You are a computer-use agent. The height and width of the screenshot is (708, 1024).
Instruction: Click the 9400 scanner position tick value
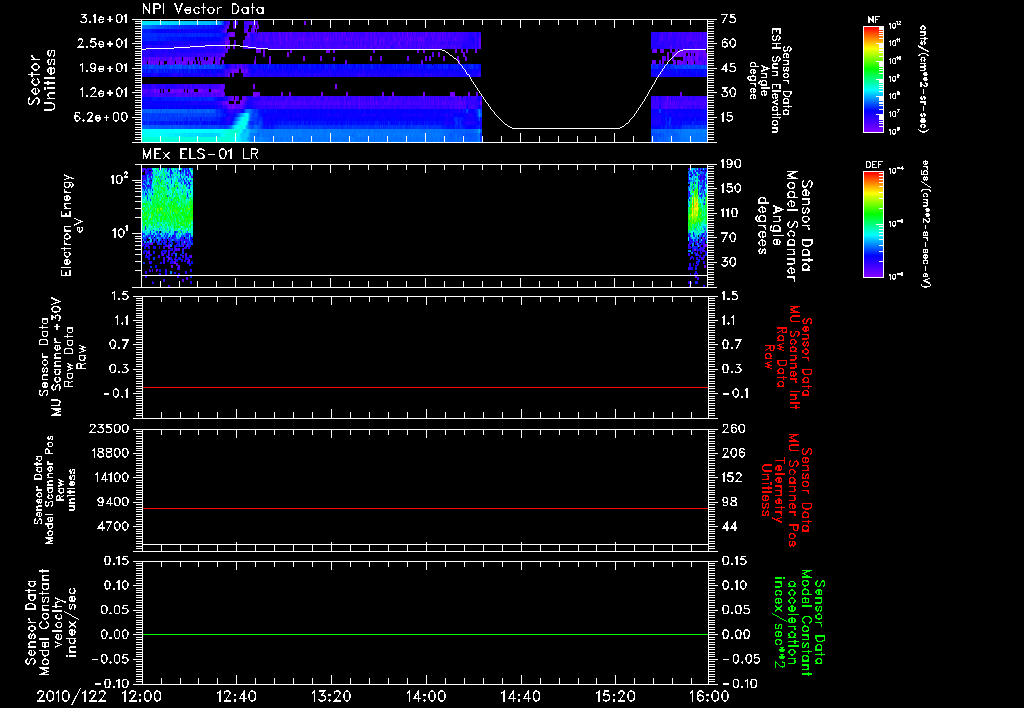[113, 502]
